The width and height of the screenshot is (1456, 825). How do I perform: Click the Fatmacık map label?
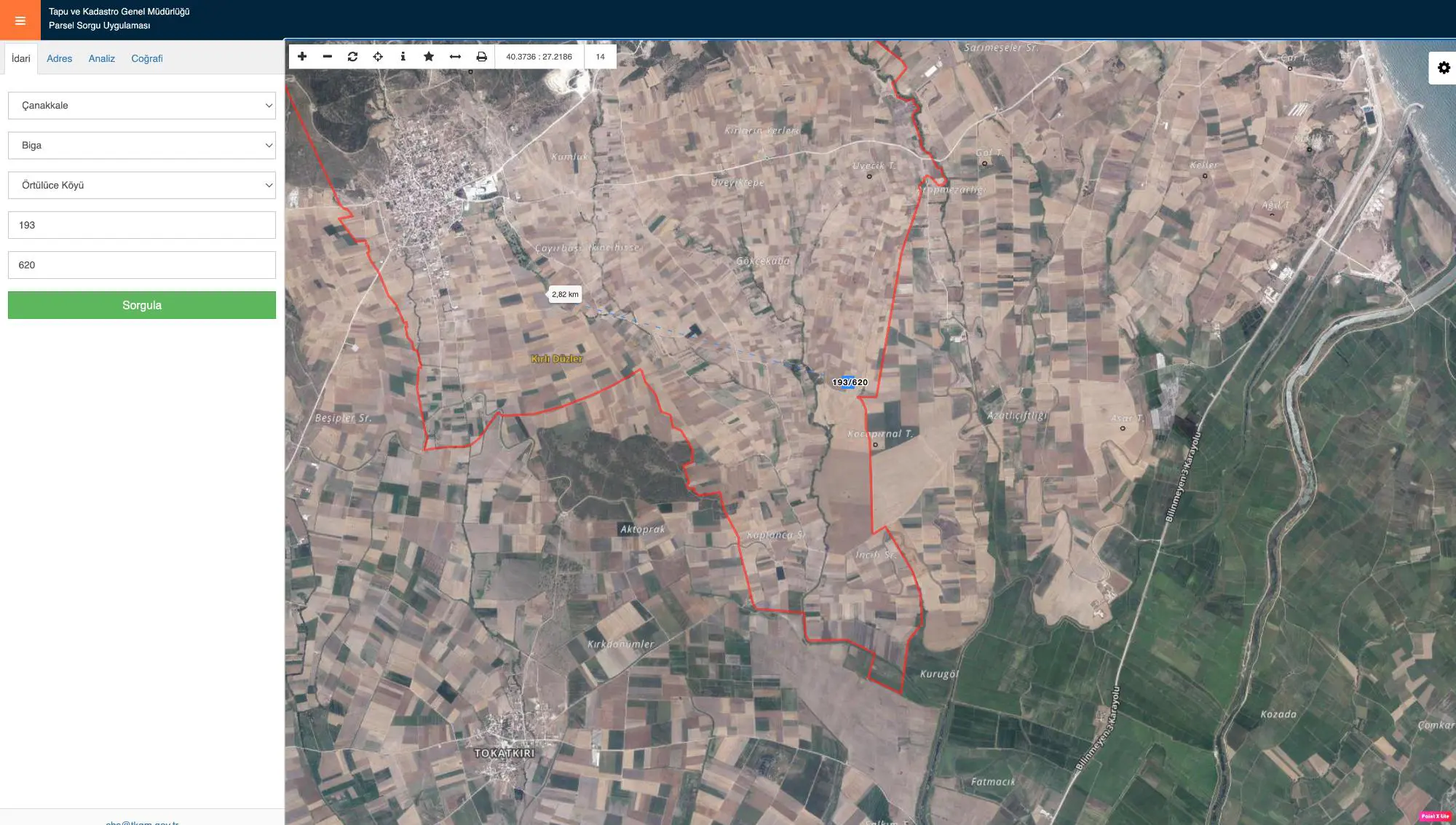[x=993, y=782]
